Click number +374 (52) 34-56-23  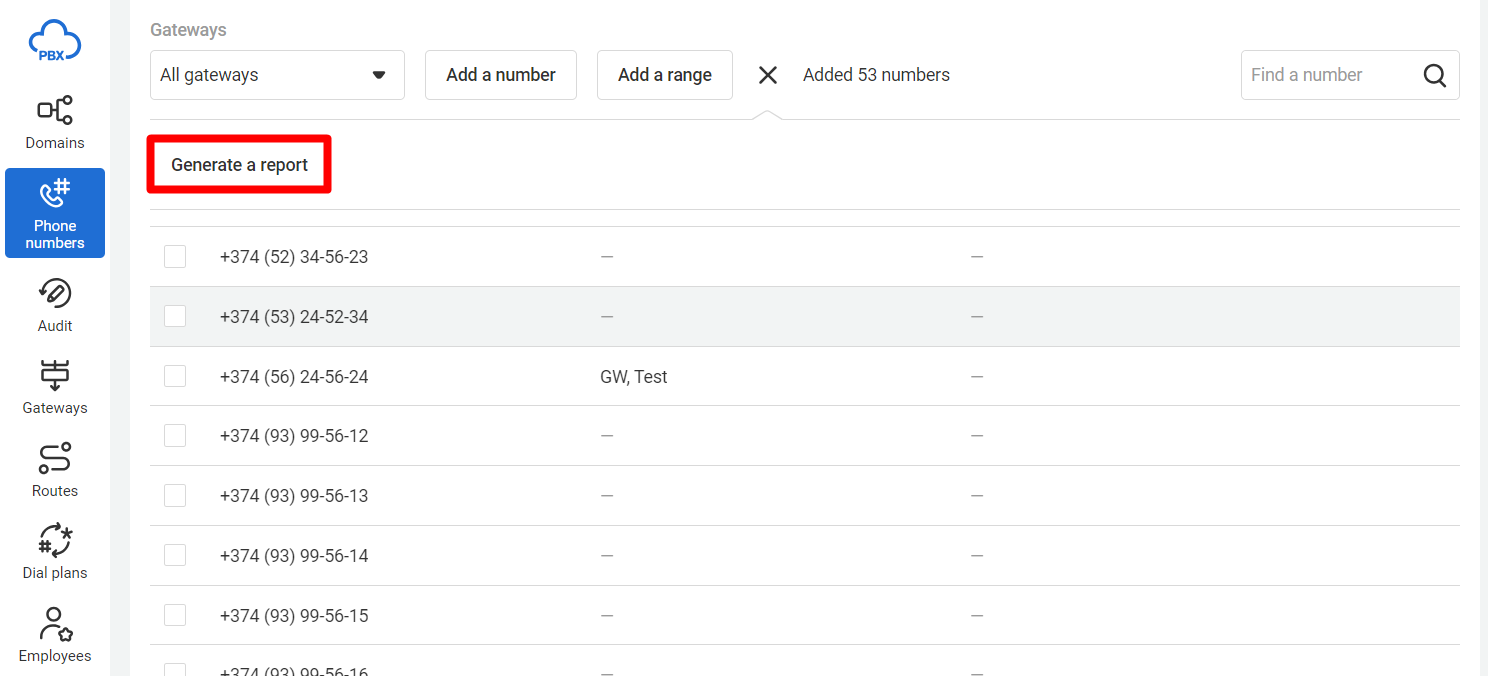tap(294, 257)
